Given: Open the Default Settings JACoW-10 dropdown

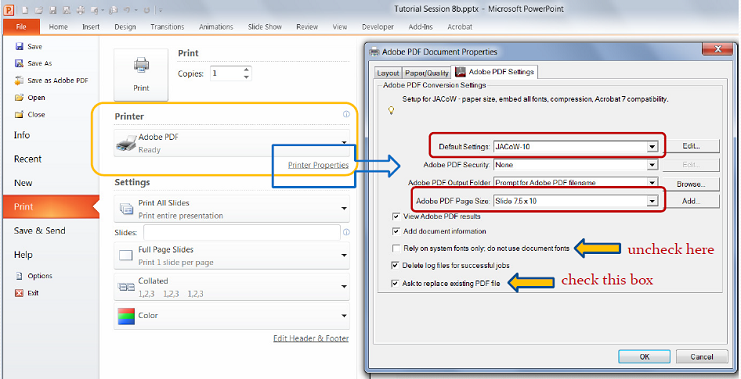Looking at the screenshot, I should pos(652,147).
